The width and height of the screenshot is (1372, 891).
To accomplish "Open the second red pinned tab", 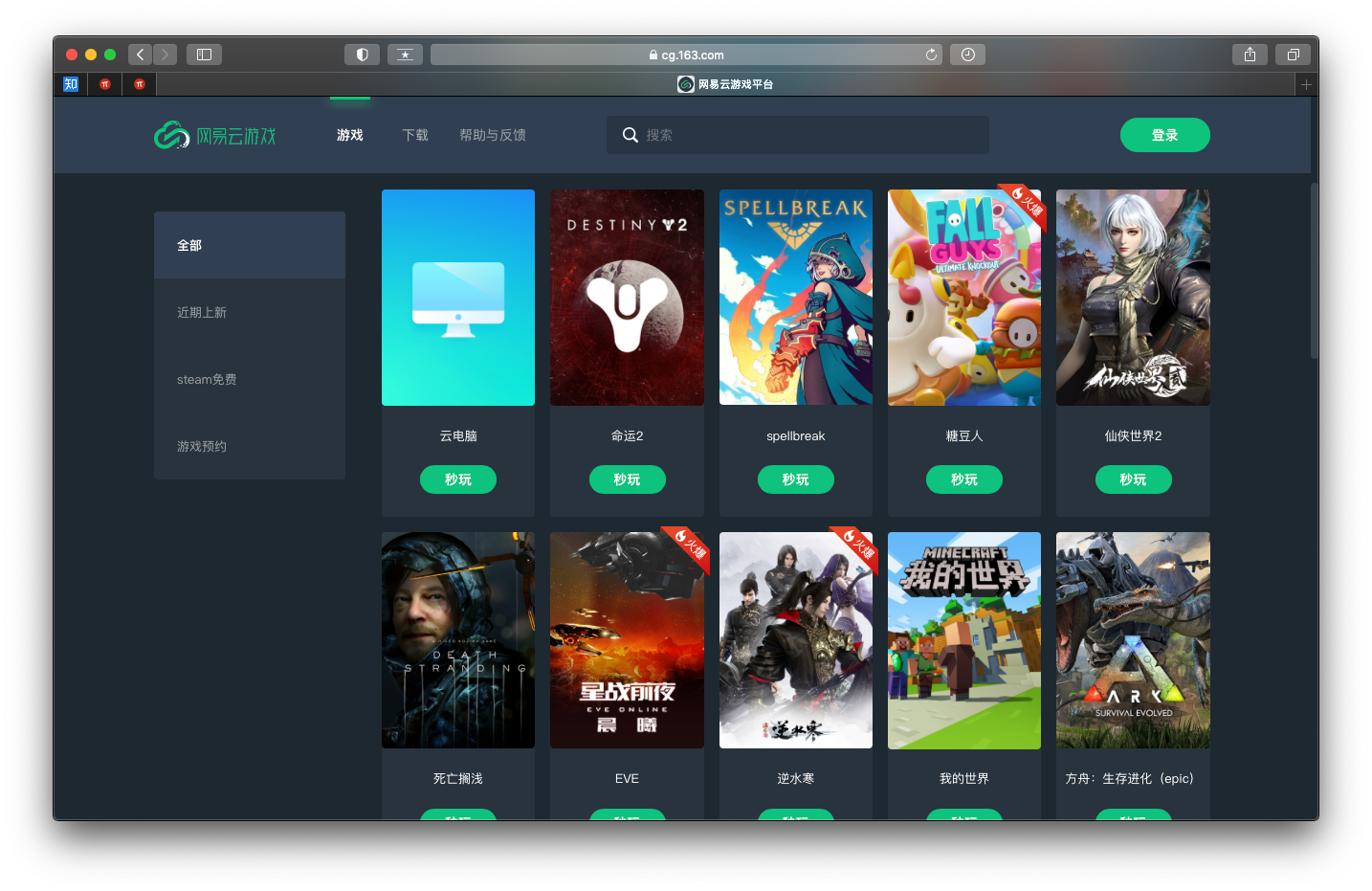I will [140, 84].
